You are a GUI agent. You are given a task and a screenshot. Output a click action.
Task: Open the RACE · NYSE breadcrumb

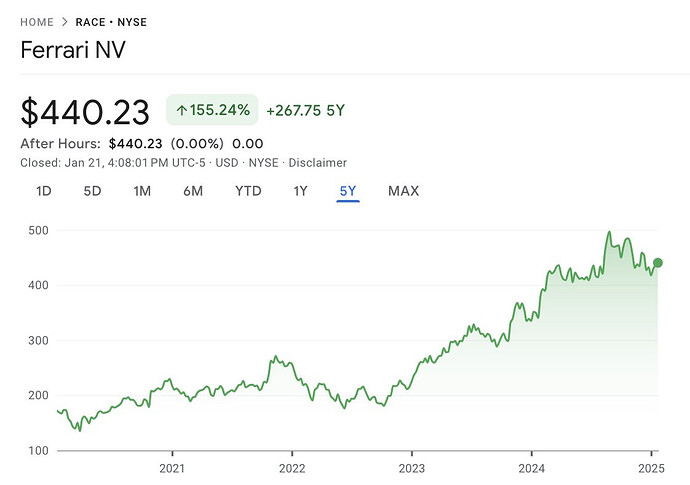(x=111, y=22)
